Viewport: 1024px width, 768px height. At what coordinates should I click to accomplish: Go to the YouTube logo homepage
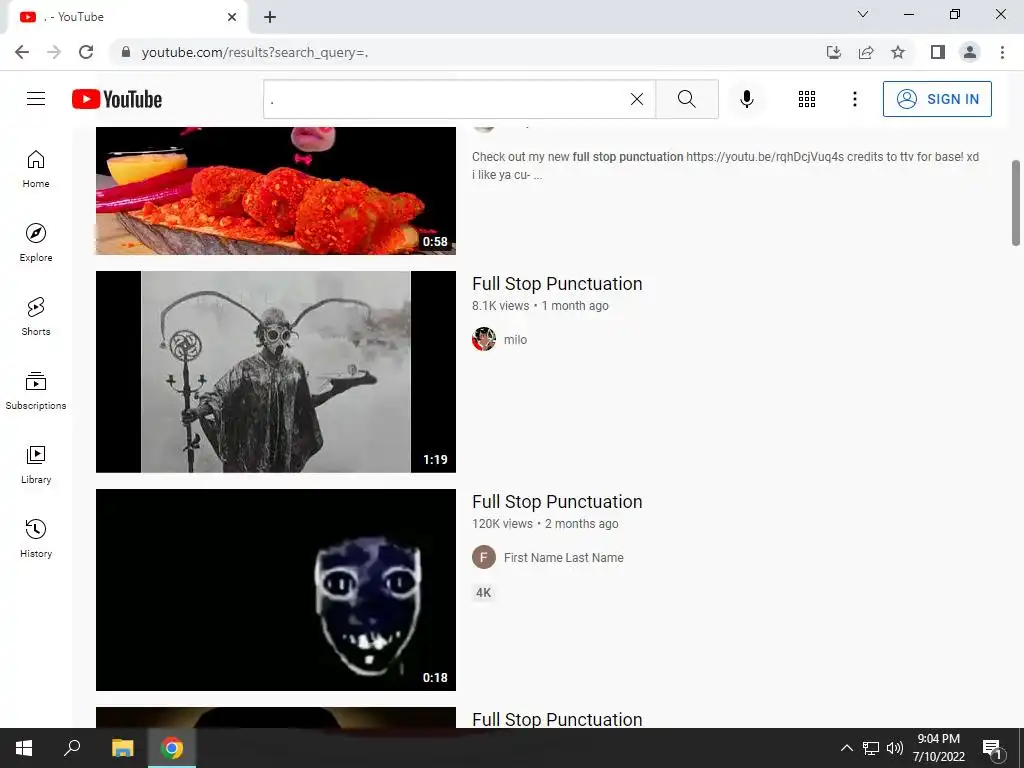tap(117, 99)
